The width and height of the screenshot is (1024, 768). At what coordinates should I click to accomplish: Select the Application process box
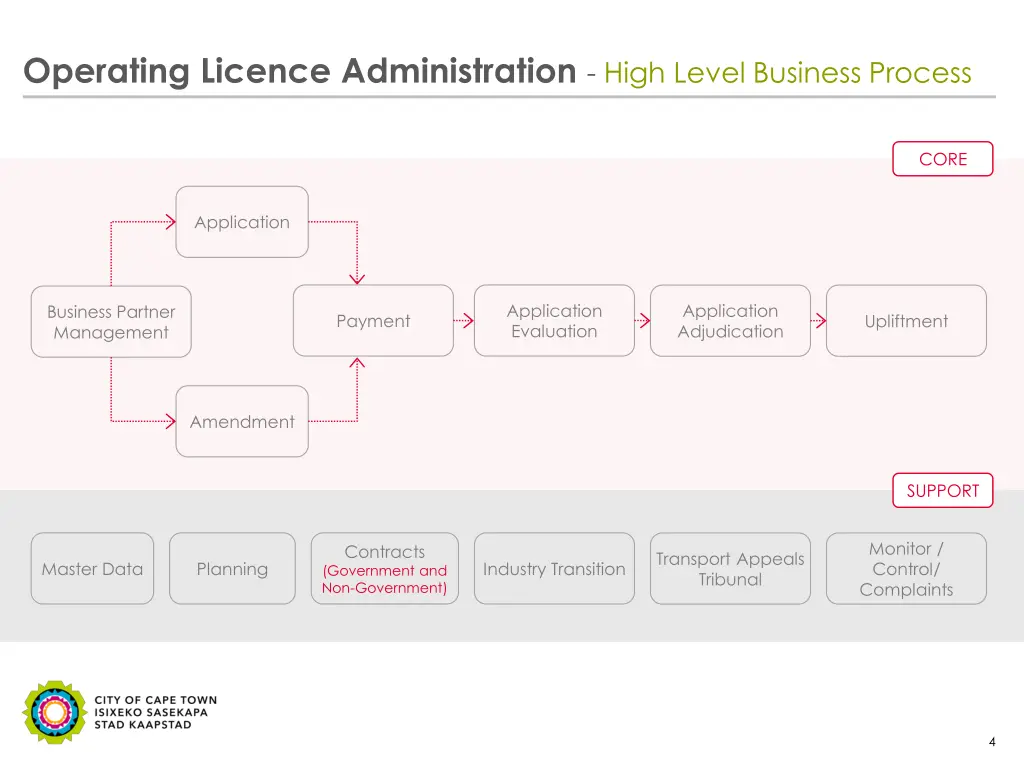tap(242, 222)
